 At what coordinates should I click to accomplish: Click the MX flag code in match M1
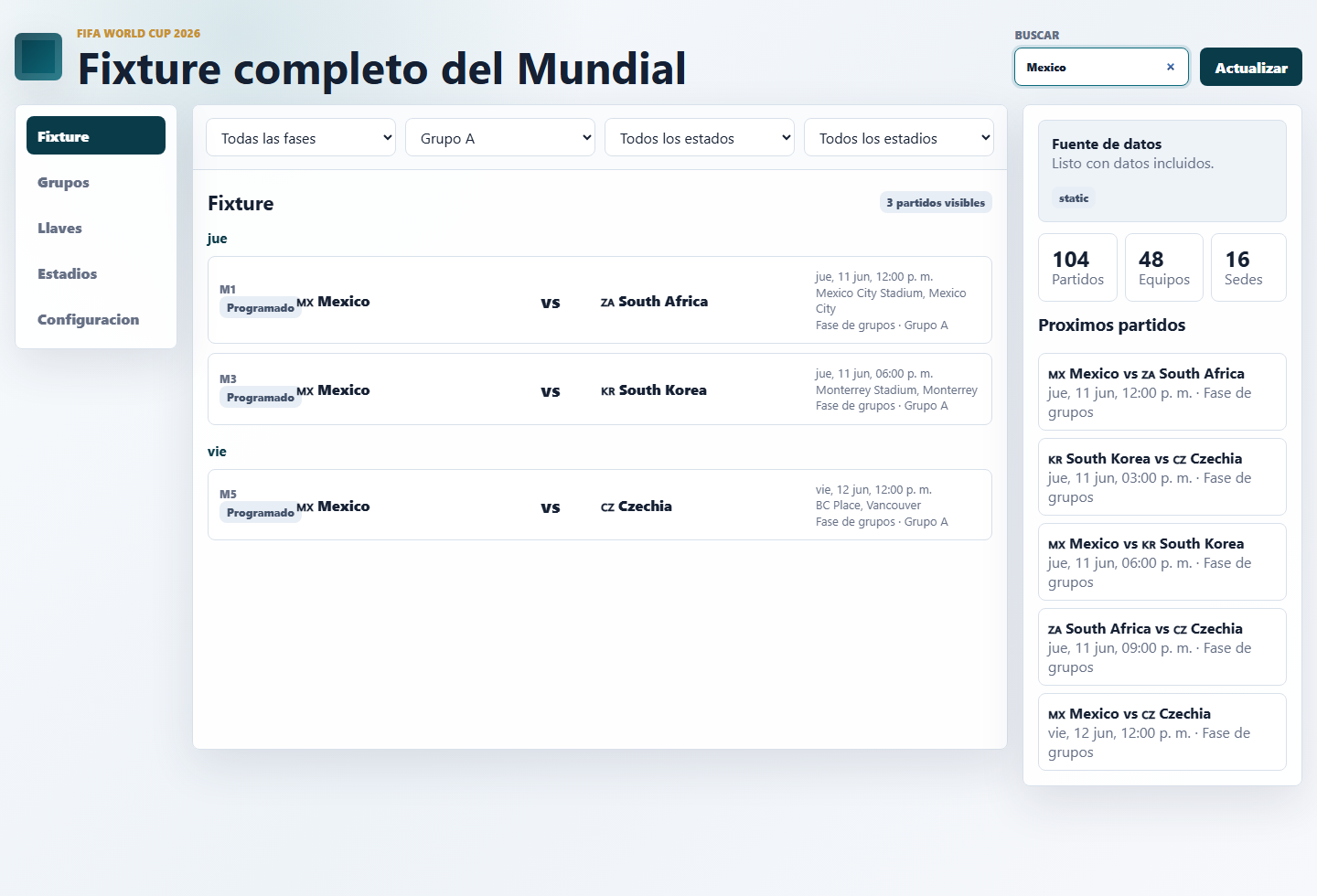tap(305, 303)
